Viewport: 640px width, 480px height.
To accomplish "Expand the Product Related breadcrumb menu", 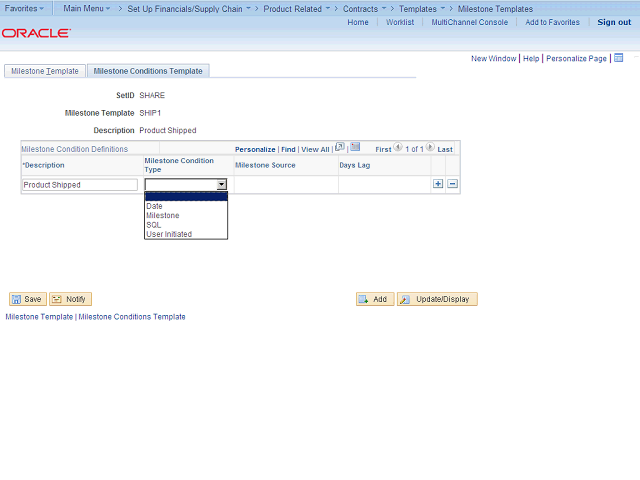I will [297, 9].
